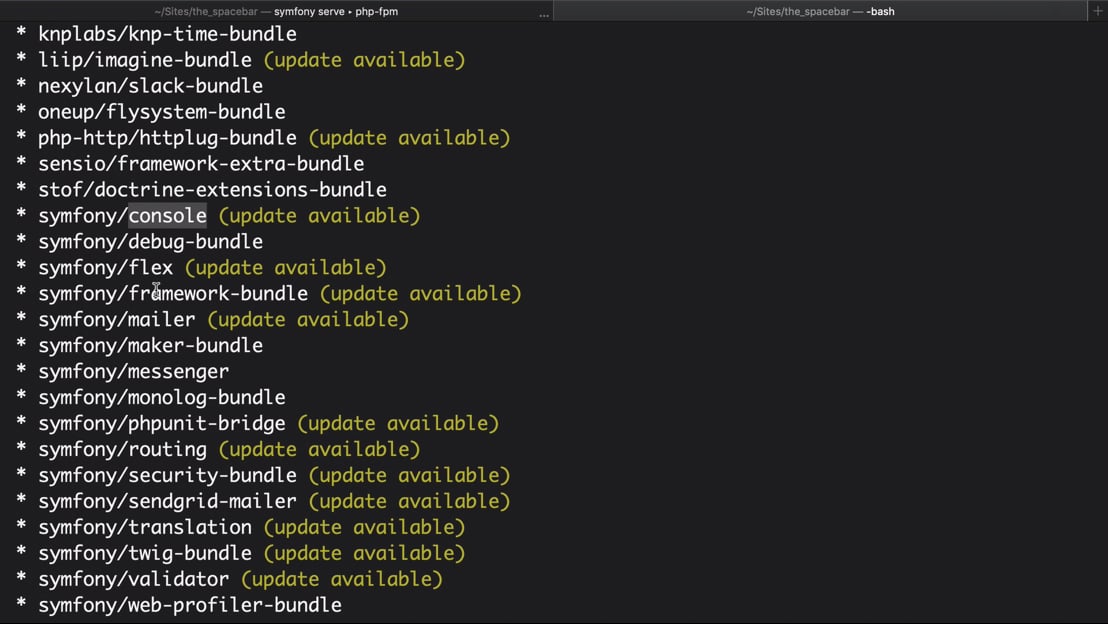Click the symfony/messenger package line
This screenshot has height=624, width=1108.
[133, 372]
